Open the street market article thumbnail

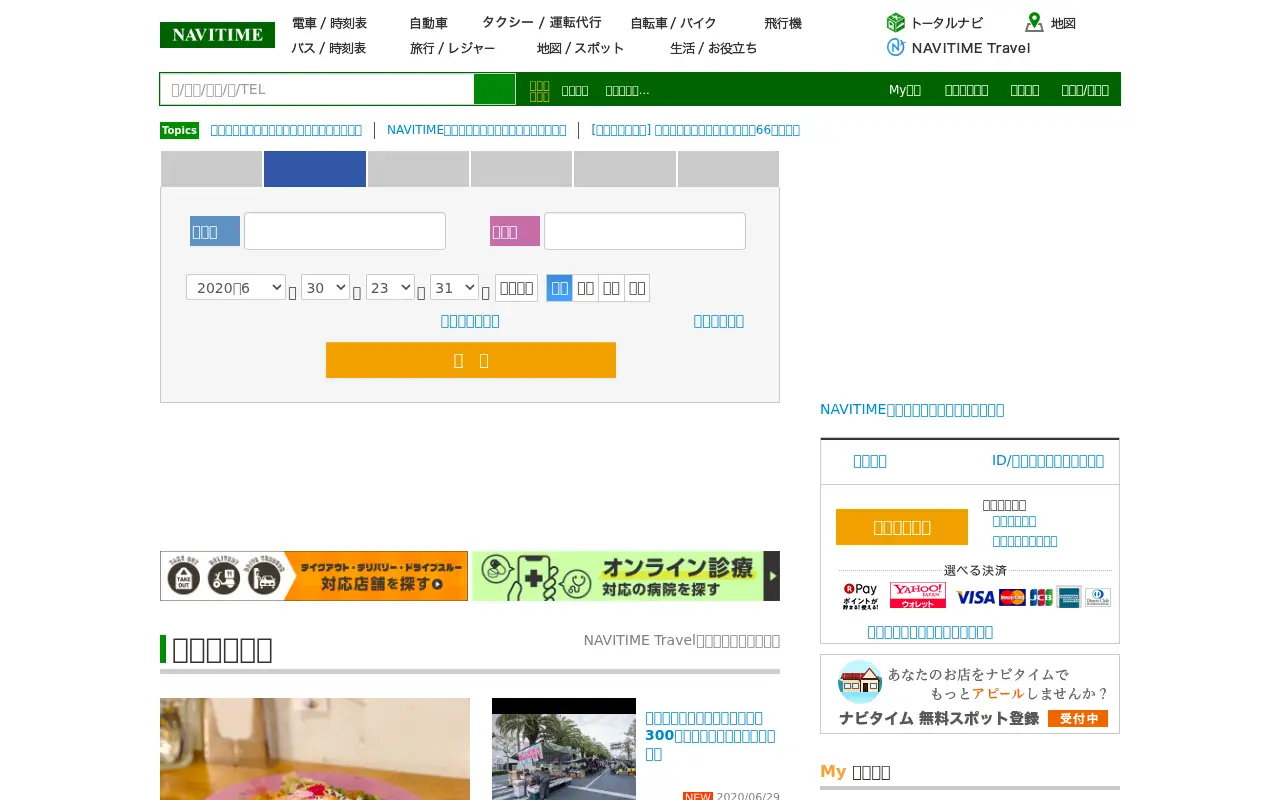(564, 749)
